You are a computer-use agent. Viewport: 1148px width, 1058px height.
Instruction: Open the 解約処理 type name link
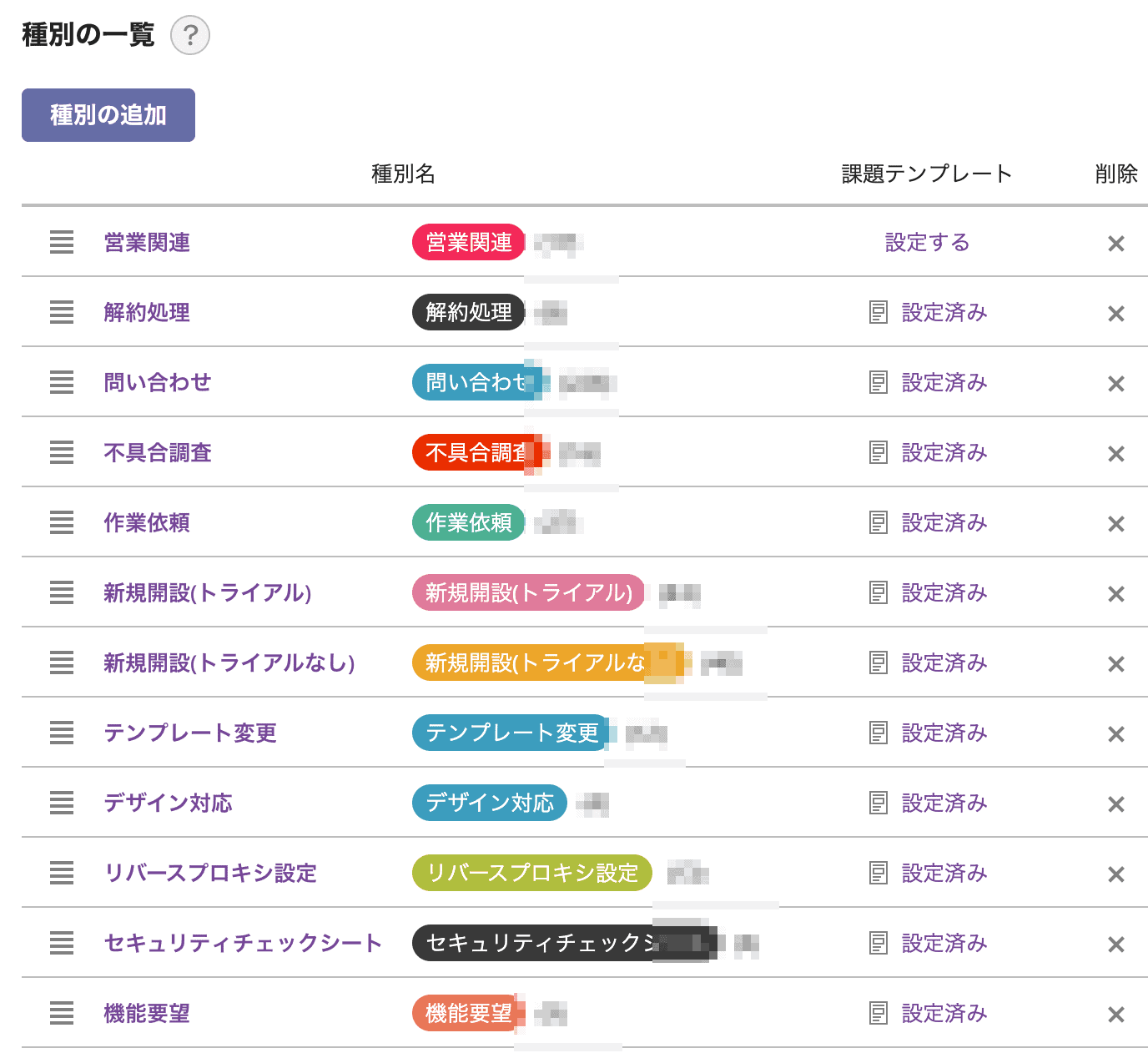[147, 313]
